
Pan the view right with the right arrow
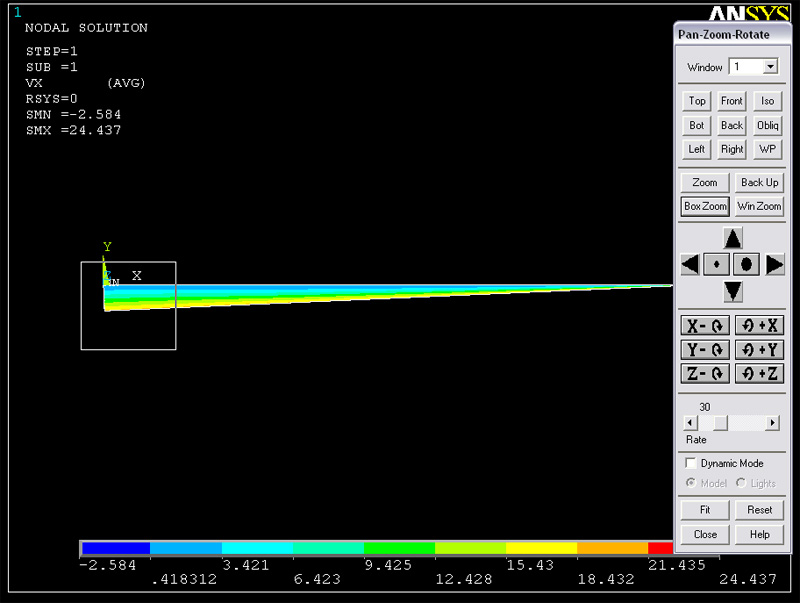tap(775, 264)
